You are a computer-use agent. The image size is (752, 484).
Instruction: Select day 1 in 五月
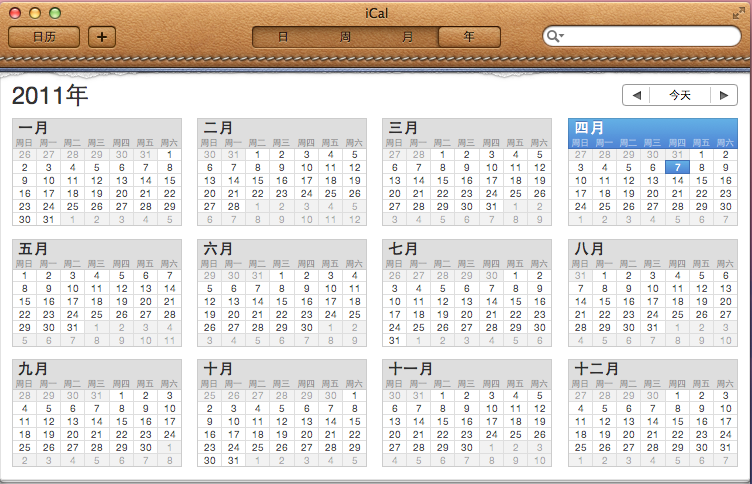[x=24, y=275]
